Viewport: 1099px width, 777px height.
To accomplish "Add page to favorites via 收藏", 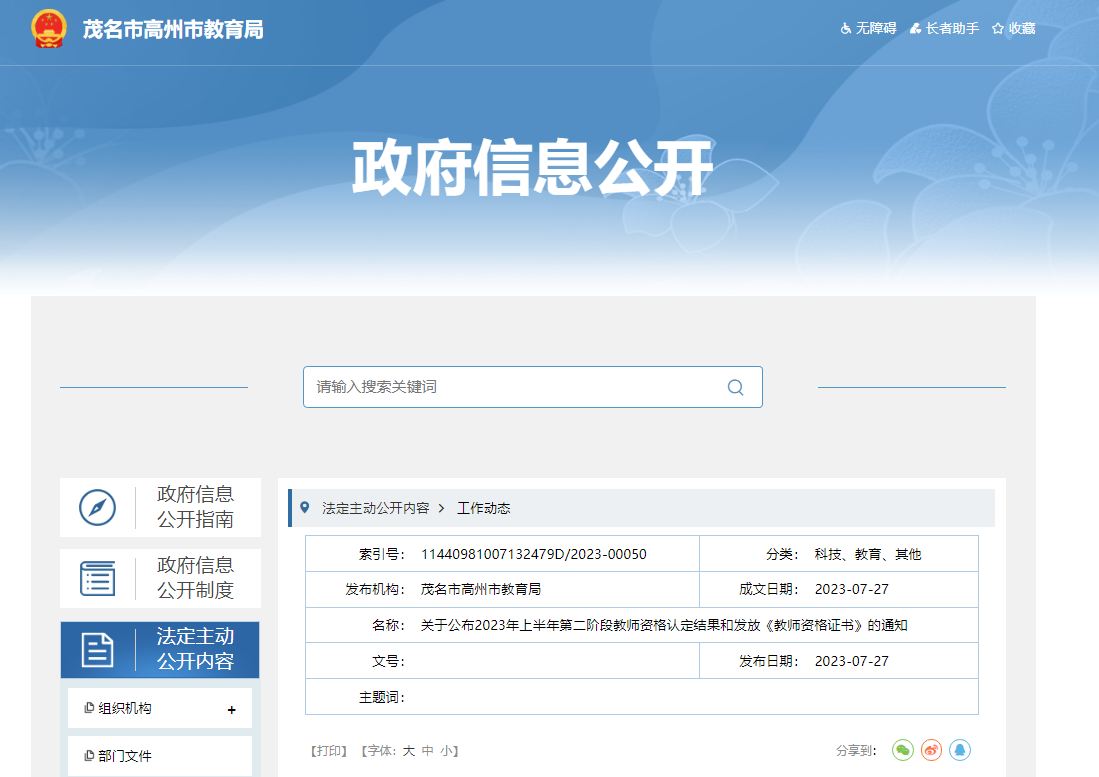I will click(1013, 29).
